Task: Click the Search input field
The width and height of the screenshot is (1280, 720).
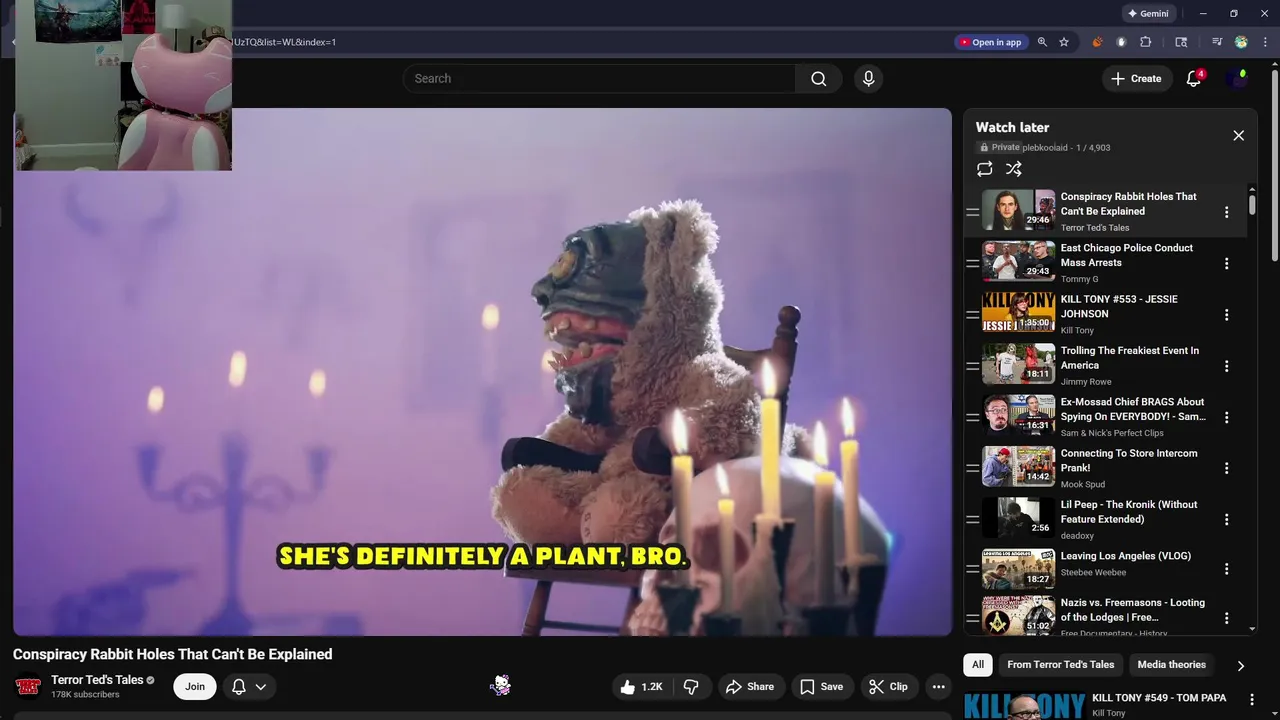Action: [600, 79]
